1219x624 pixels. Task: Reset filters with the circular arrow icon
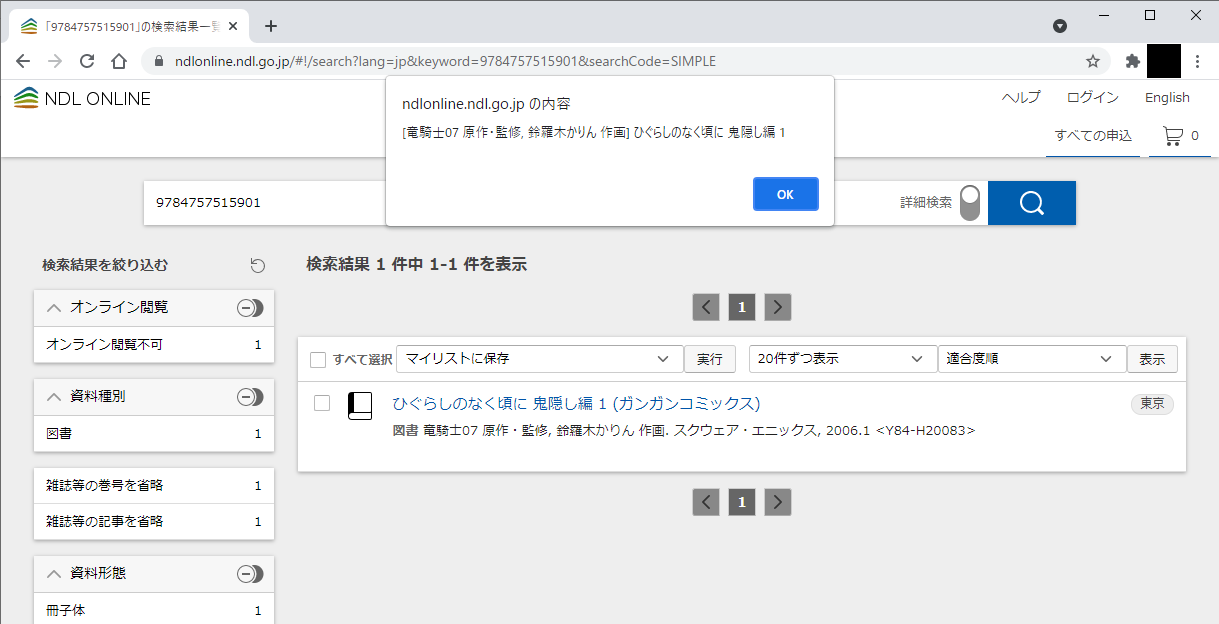pos(257,265)
